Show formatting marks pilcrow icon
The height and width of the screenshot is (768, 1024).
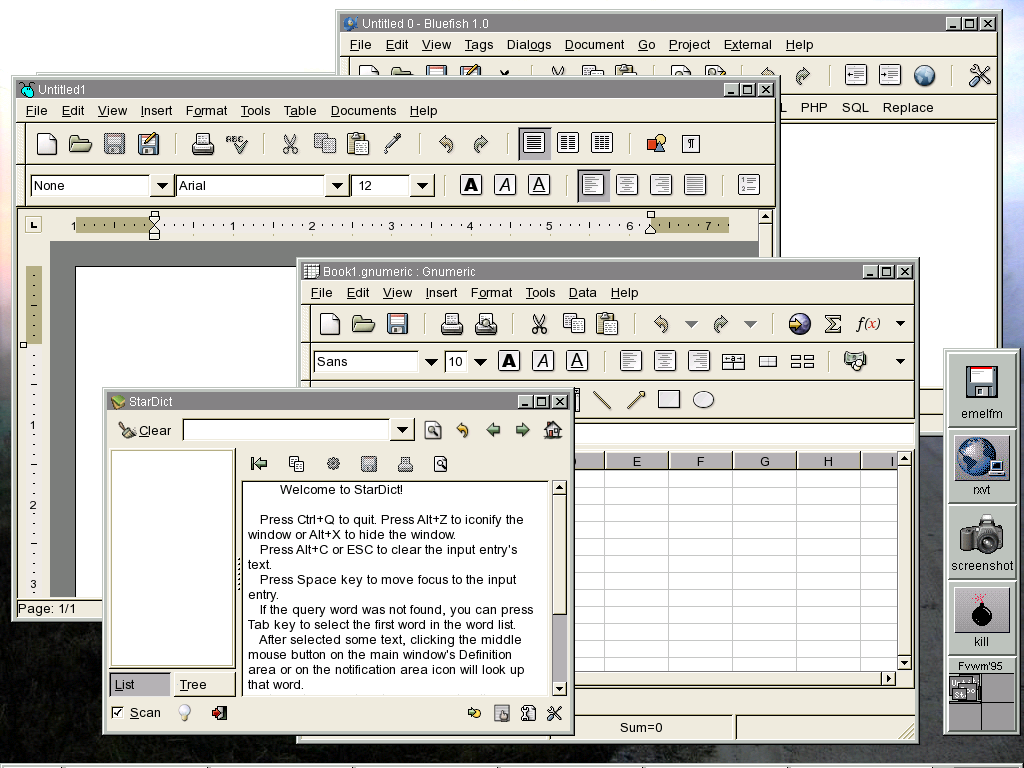tap(691, 144)
